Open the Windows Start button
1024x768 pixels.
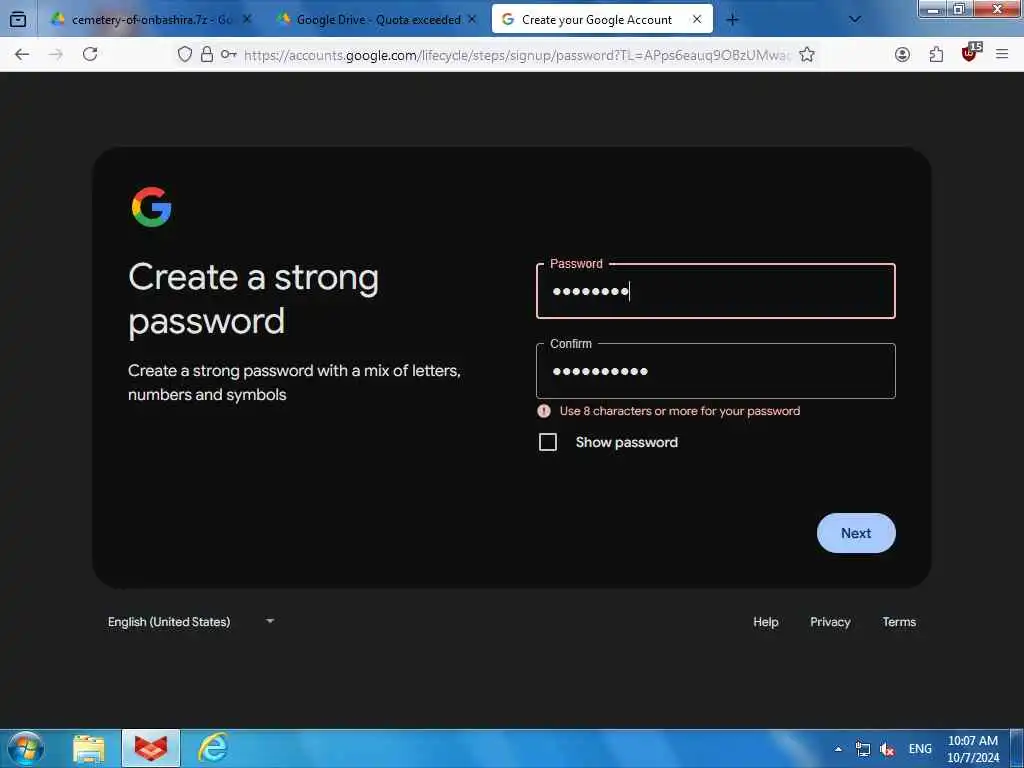click(x=25, y=748)
